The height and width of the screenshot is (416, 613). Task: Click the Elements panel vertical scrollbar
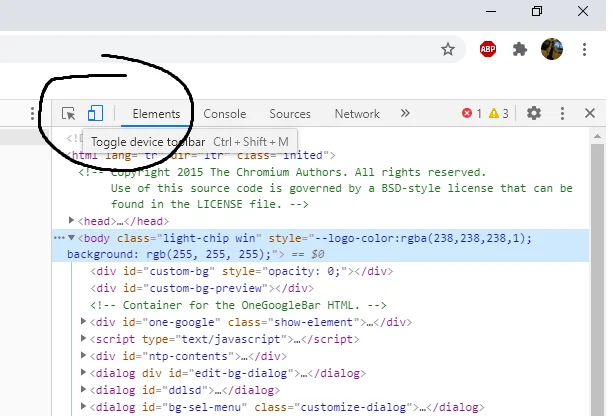597,280
